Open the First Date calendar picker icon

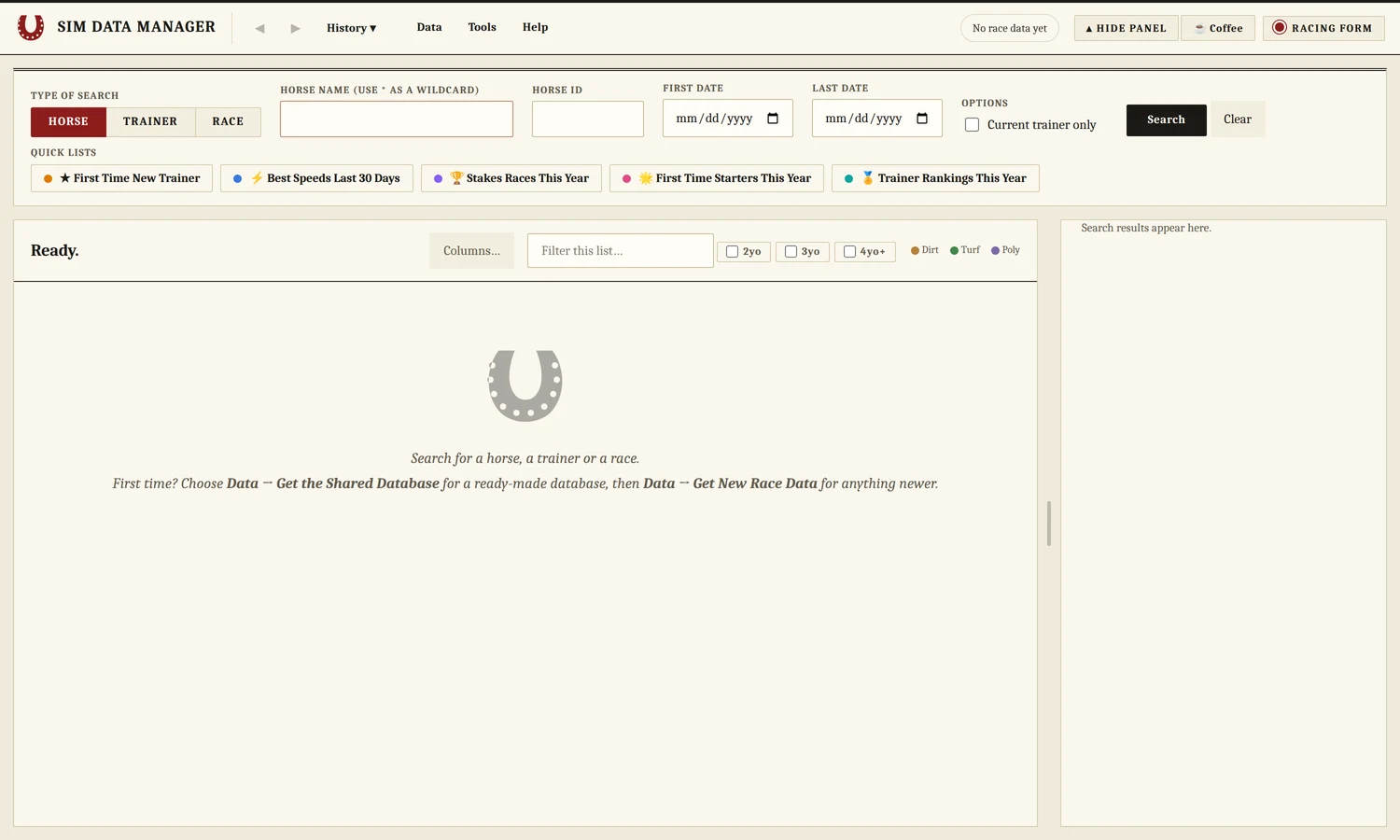pyautogui.click(x=773, y=119)
